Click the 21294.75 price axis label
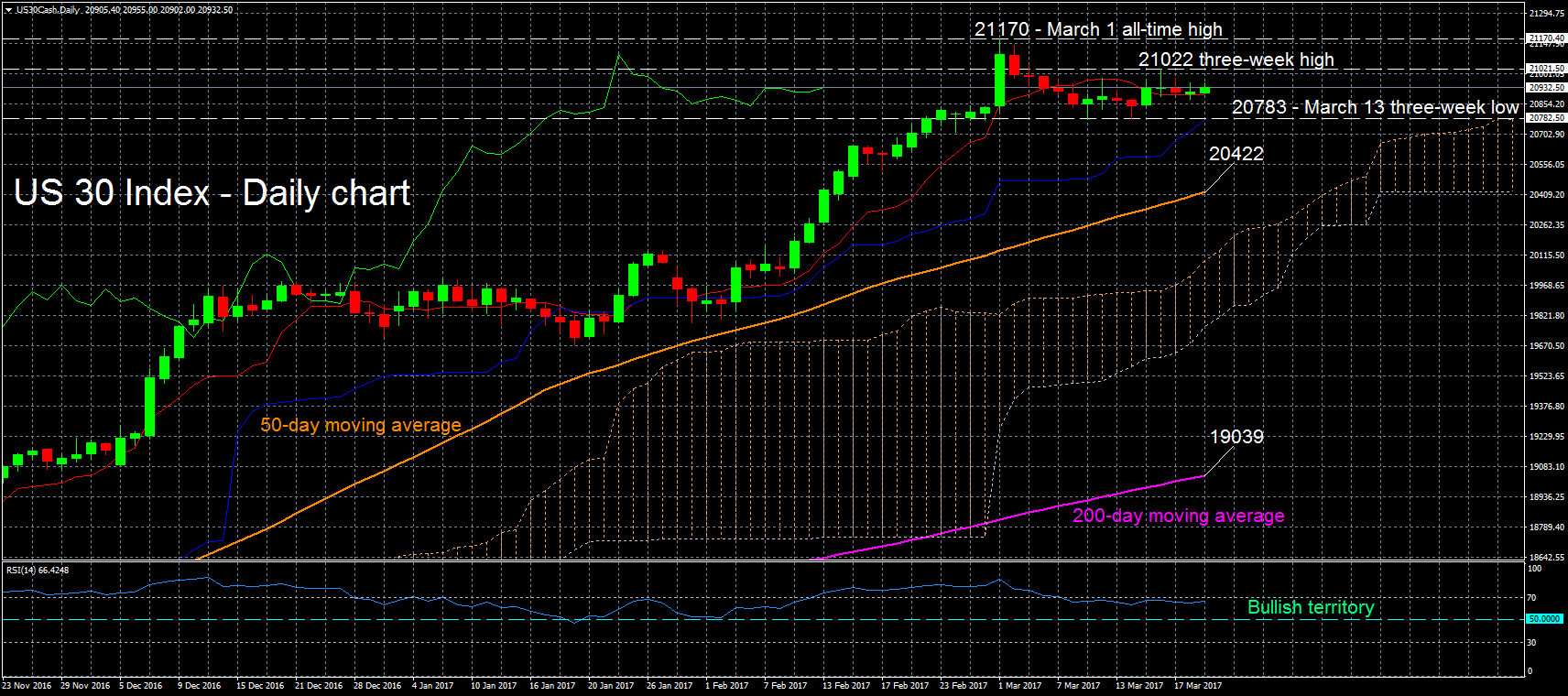The width and height of the screenshot is (1568, 696). click(x=1547, y=14)
